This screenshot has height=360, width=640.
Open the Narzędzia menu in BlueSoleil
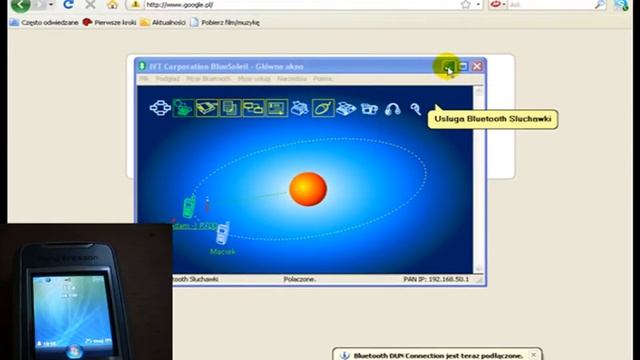click(x=292, y=78)
